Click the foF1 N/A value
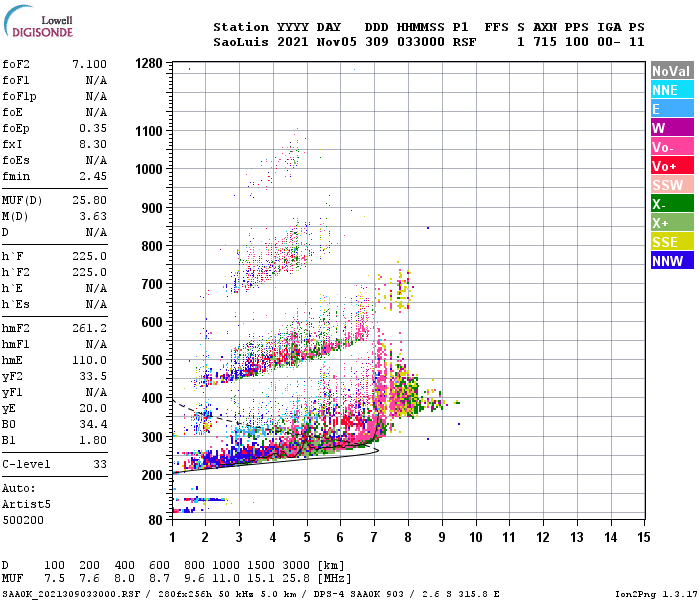This screenshot has width=700, height=600. pos(96,80)
